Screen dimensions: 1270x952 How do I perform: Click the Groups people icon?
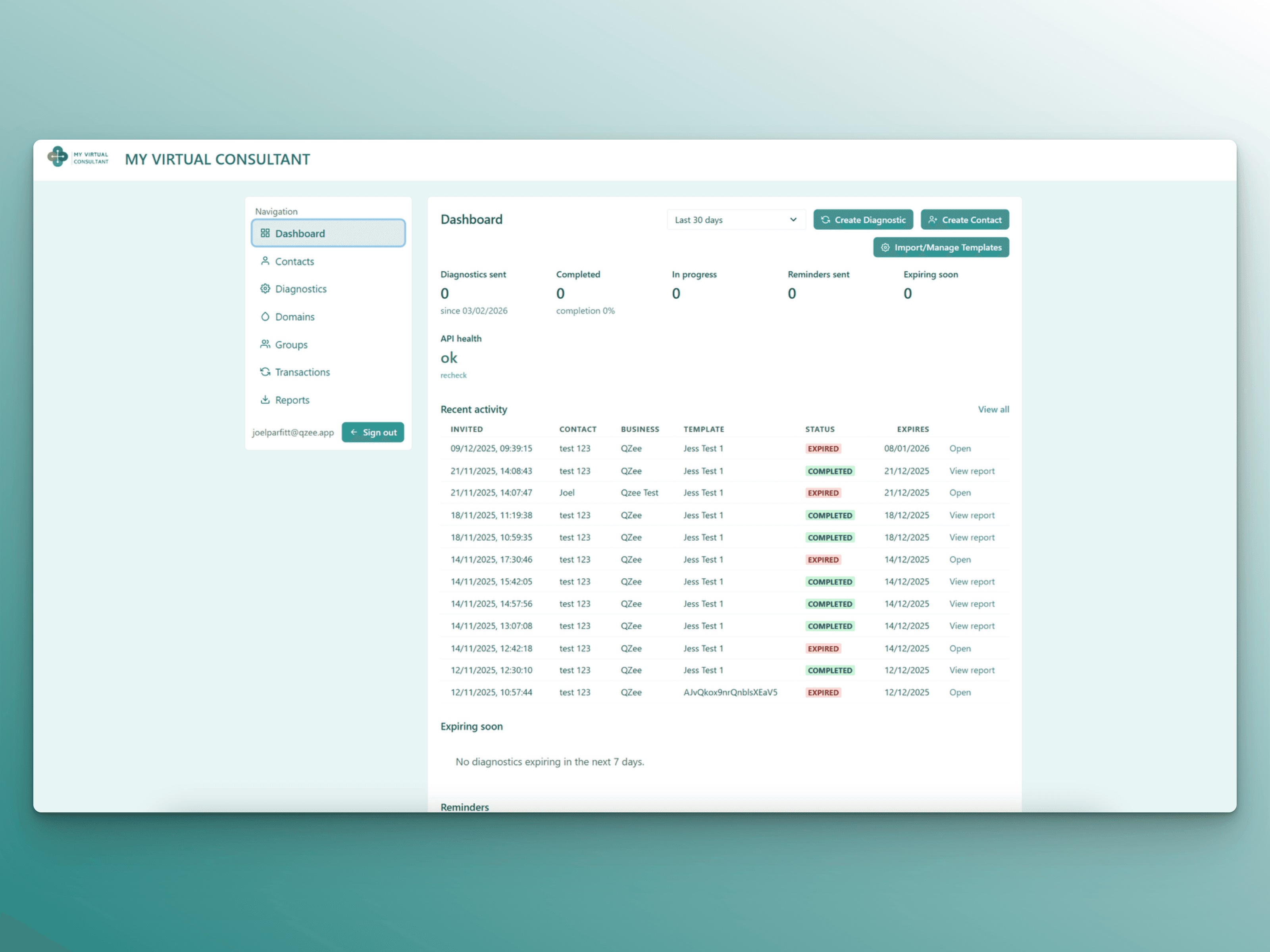[x=265, y=344]
